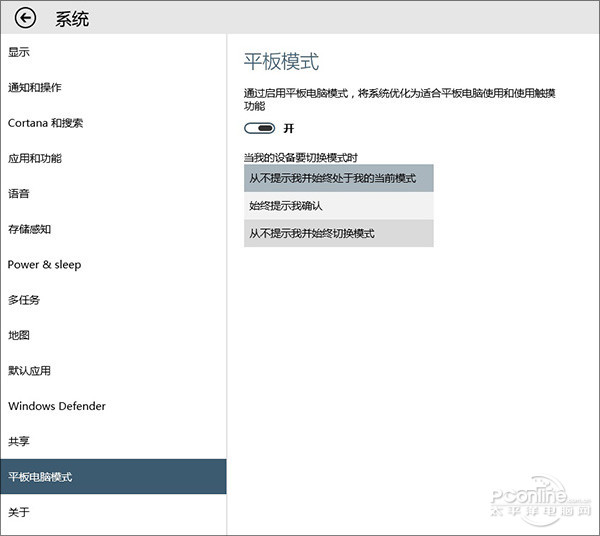Open Windows Defender settings
Viewport: 600px width, 536px height.
[x=113, y=406]
